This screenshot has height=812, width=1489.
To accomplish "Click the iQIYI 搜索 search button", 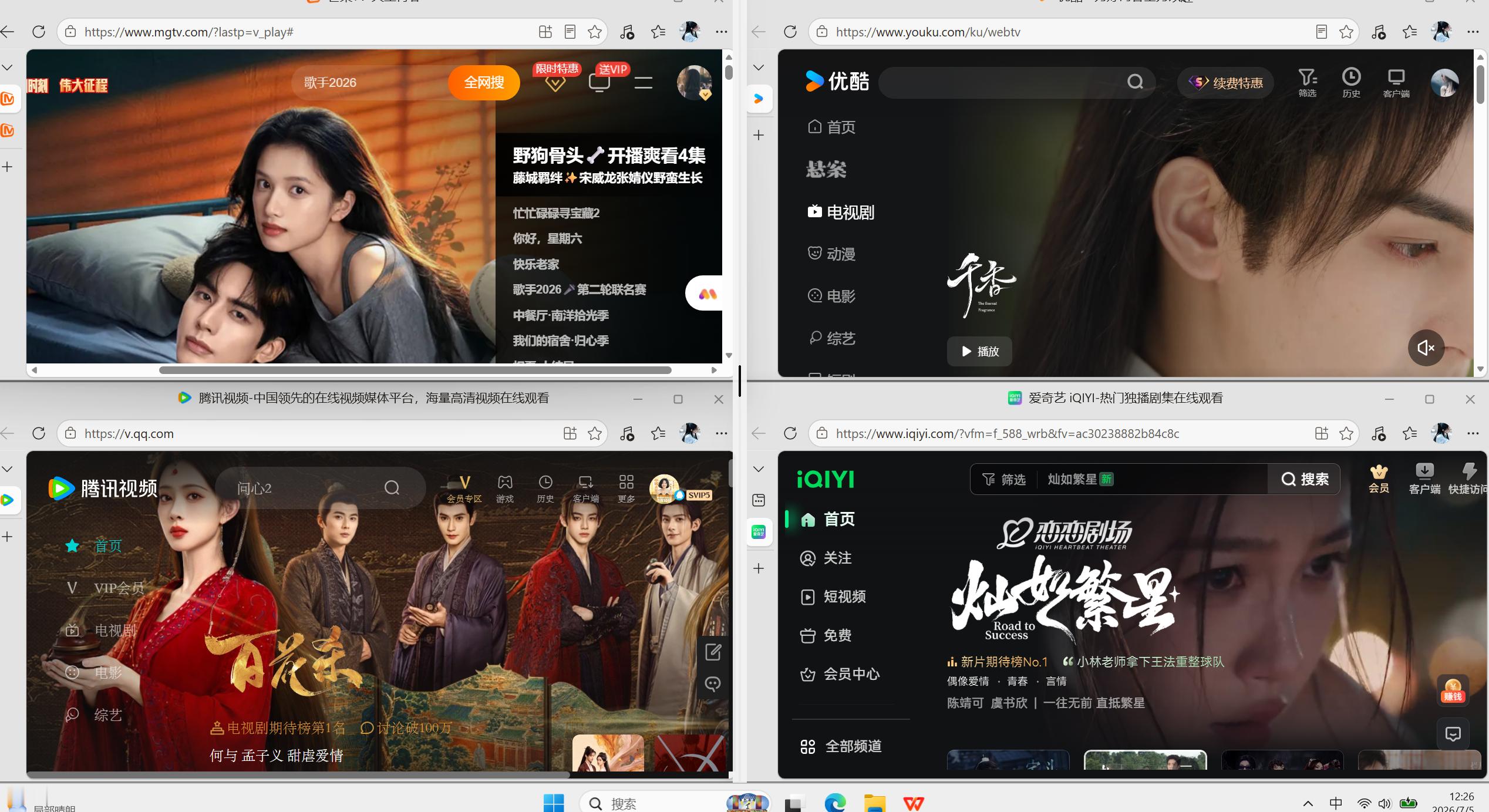I will pos(1304,479).
